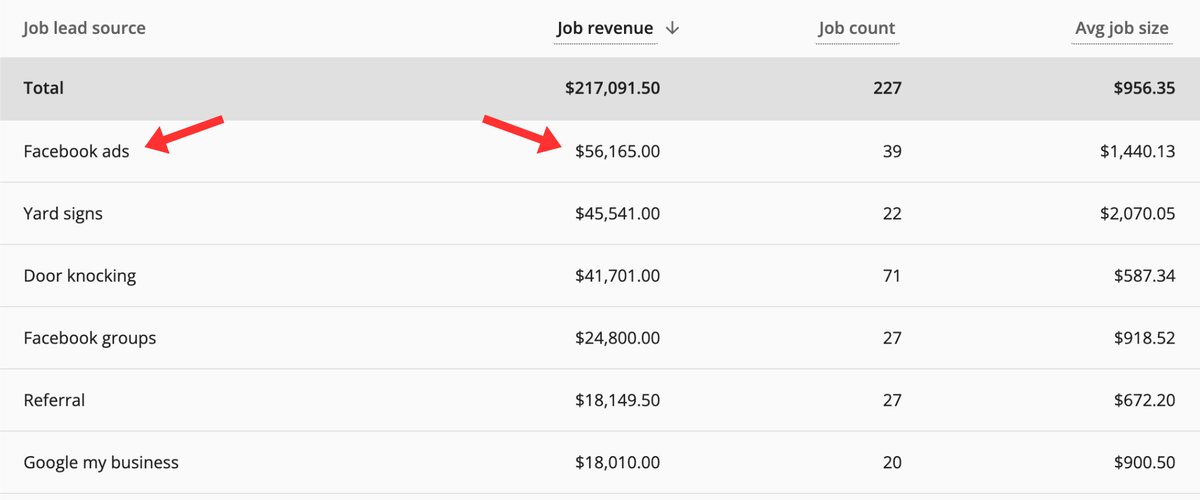
Task: Click Door knocking average $587.34
Action: (x=1144, y=276)
